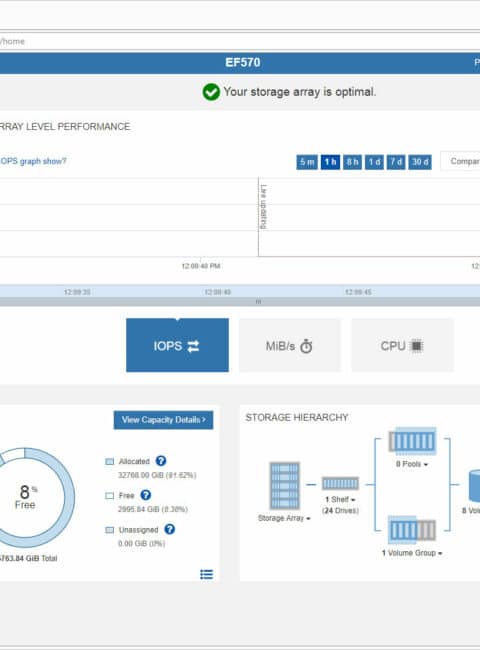Expand the 1 Shelf dropdown
The width and height of the screenshot is (480, 650).
340,499
